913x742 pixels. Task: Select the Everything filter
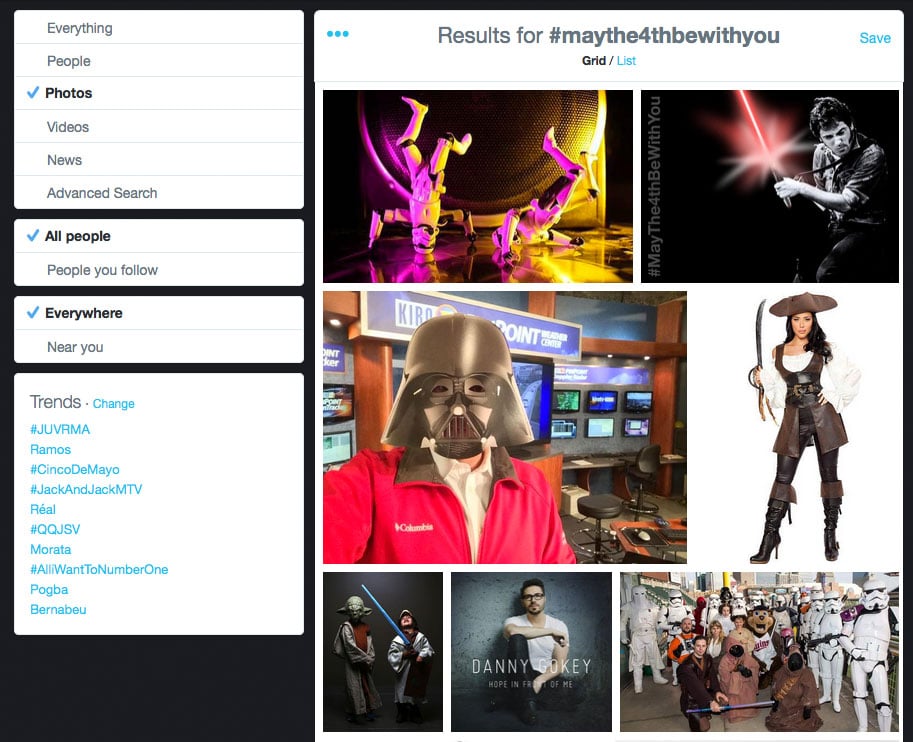point(158,27)
